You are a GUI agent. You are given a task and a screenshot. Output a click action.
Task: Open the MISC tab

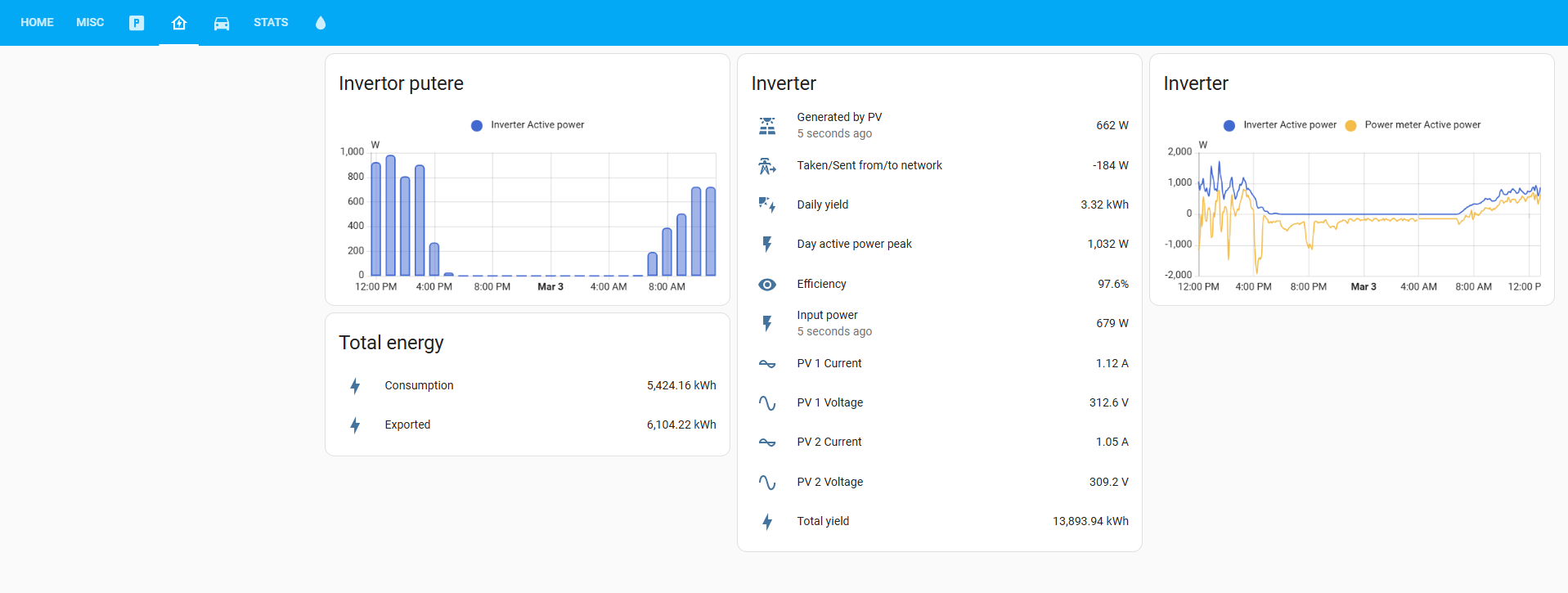[90, 23]
